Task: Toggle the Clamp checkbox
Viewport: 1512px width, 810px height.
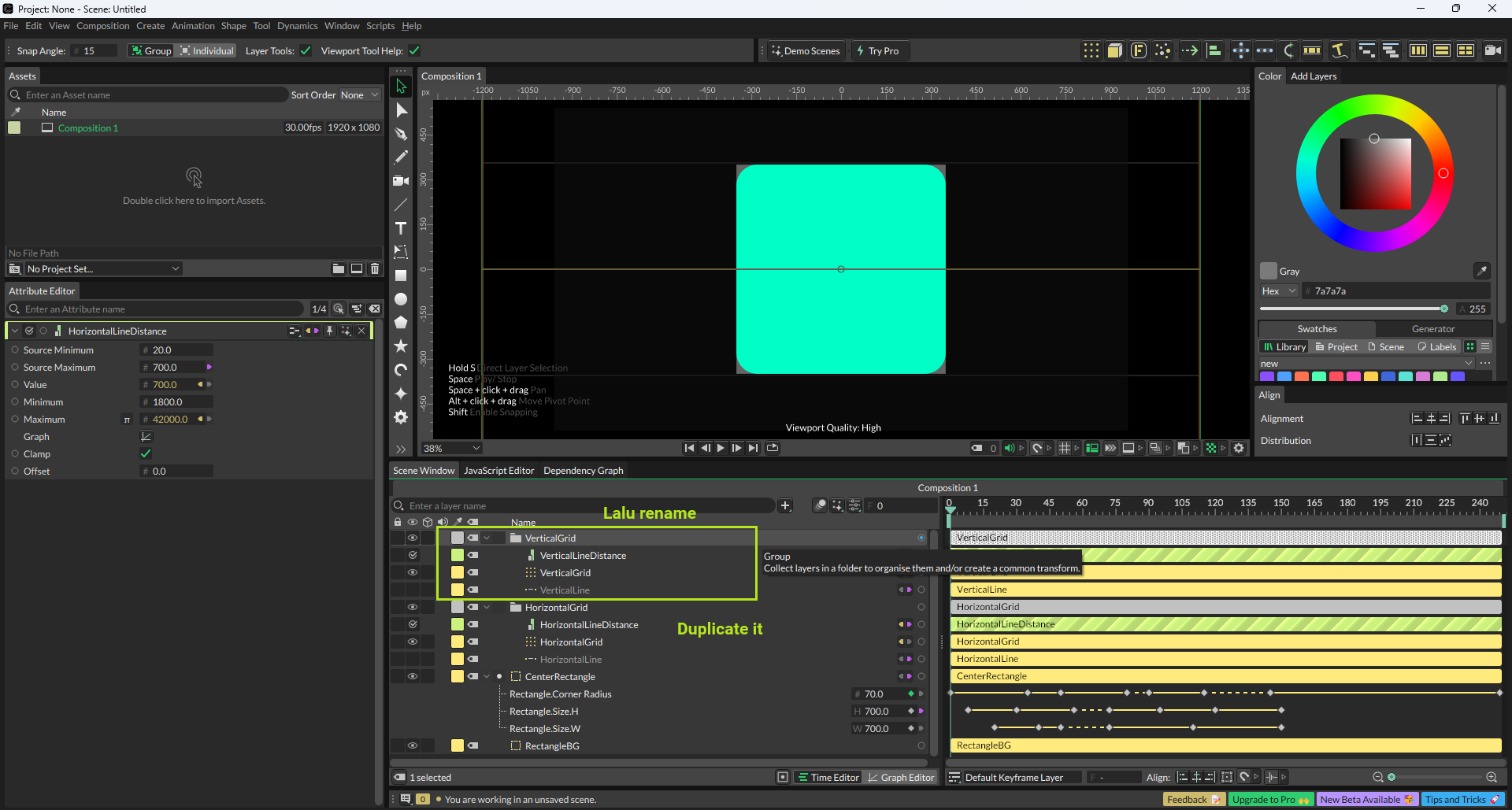Action: coord(146,454)
